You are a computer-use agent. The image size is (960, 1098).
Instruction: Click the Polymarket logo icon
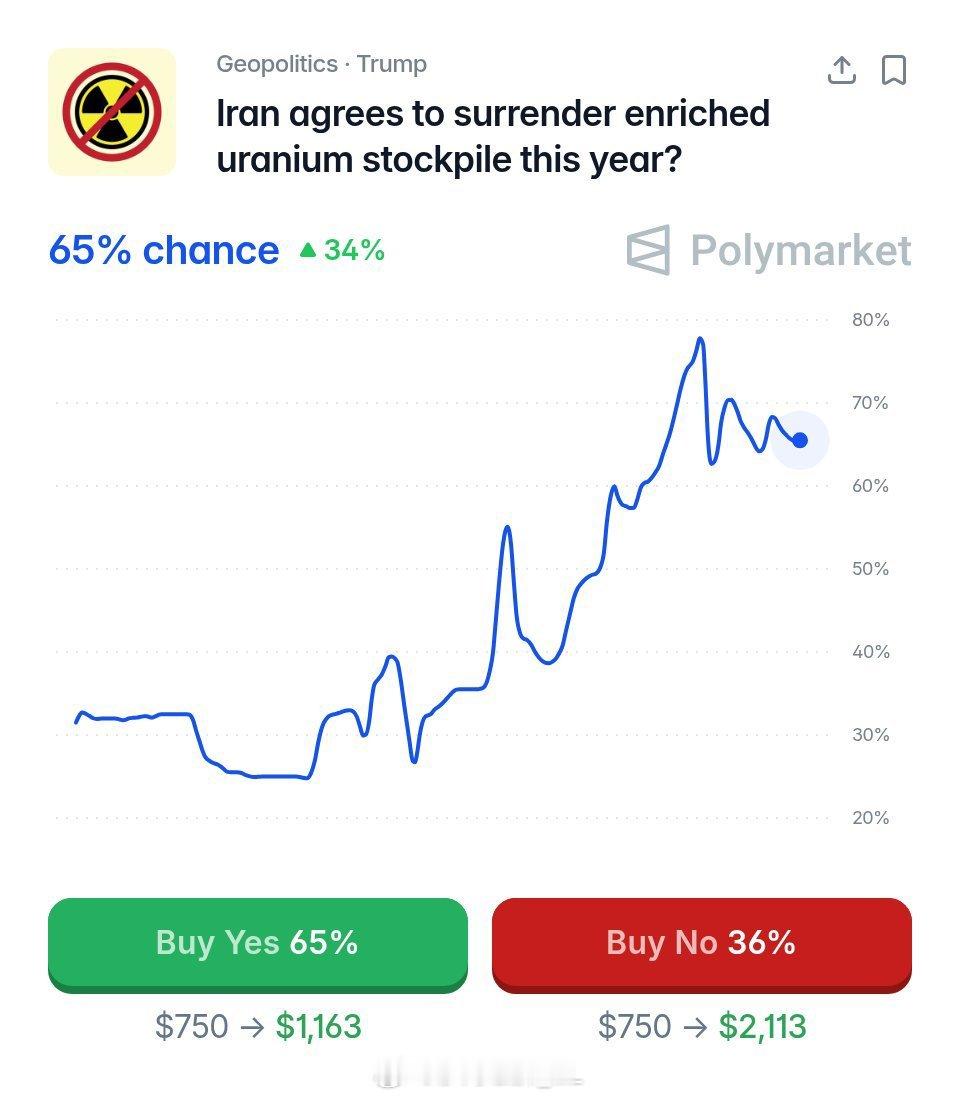tap(648, 250)
